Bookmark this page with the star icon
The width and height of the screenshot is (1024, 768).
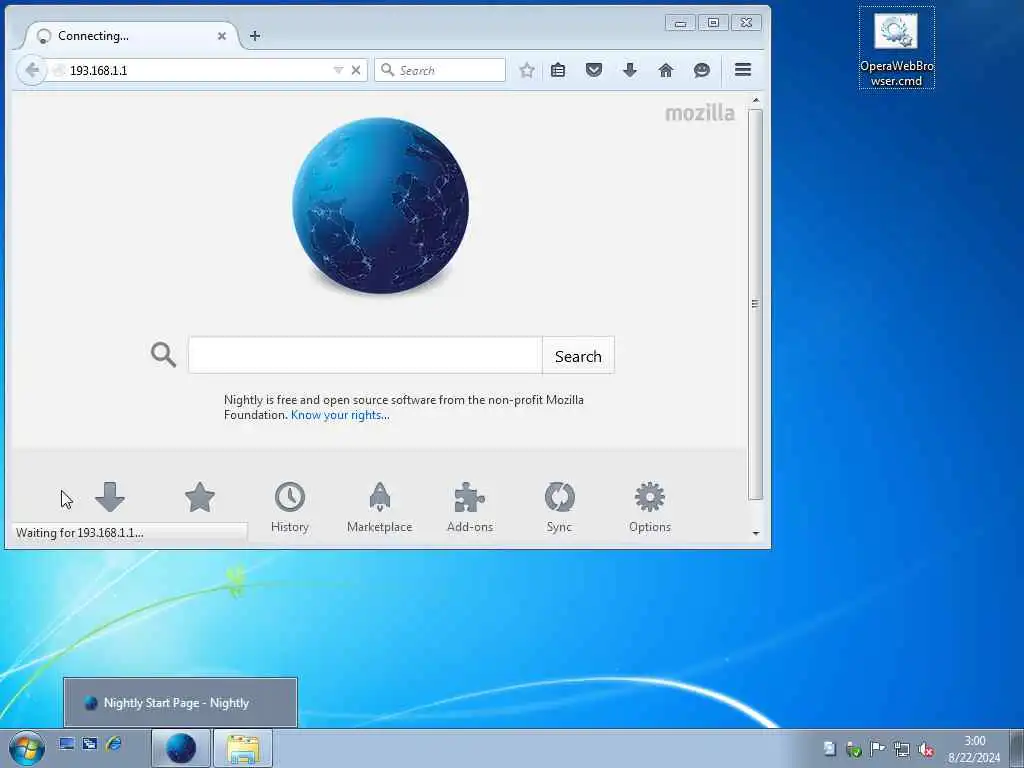coord(526,70)
